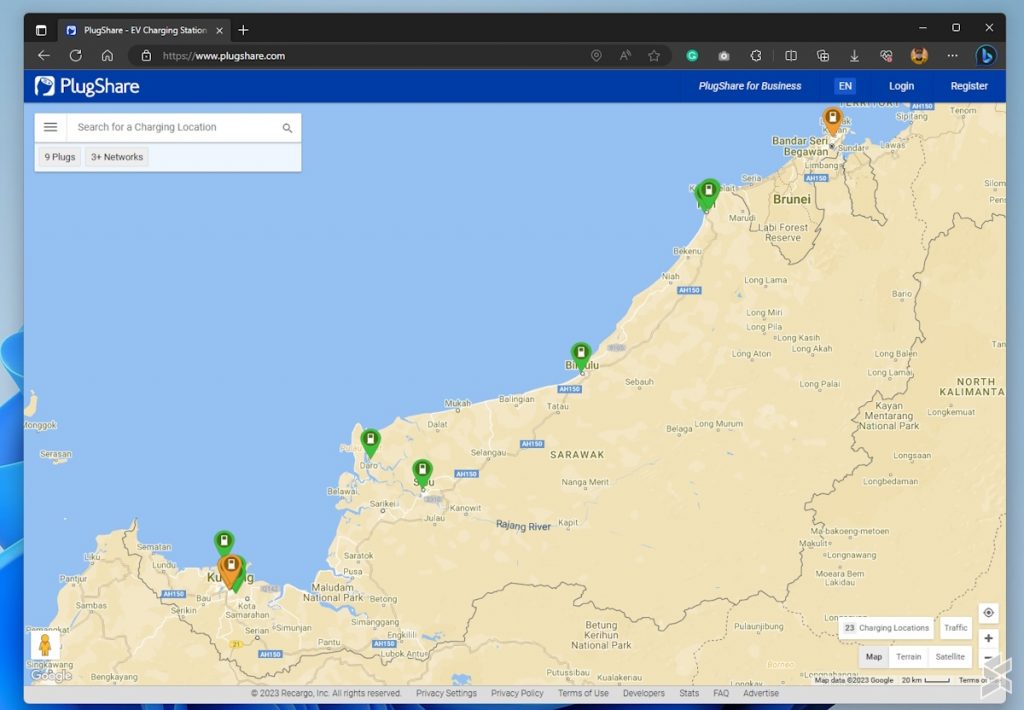Open PlugShare for Business page
This screenshot has width=1024, height=710.
coord(749,86)
